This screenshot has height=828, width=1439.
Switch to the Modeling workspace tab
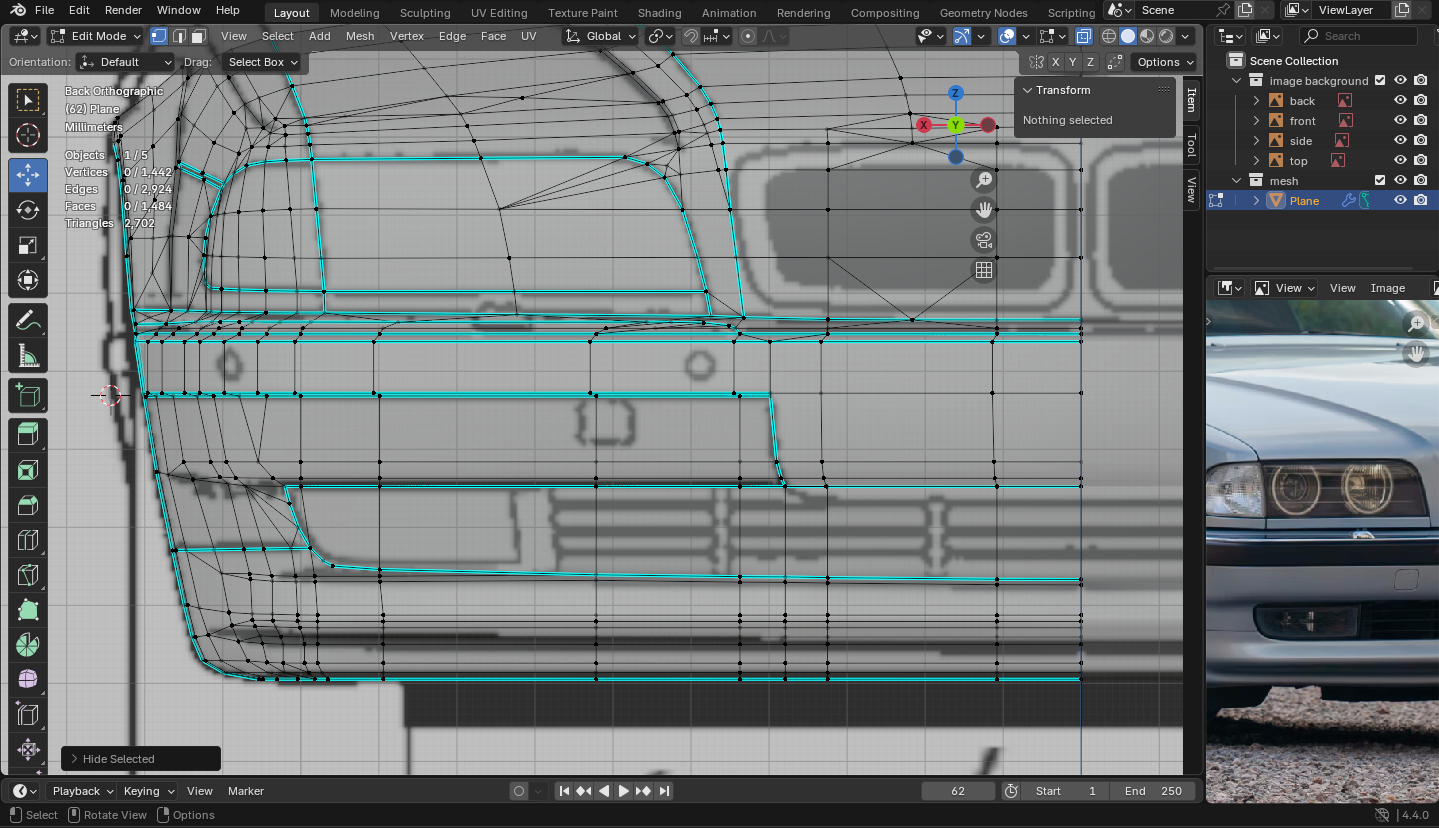pos(354,13)
